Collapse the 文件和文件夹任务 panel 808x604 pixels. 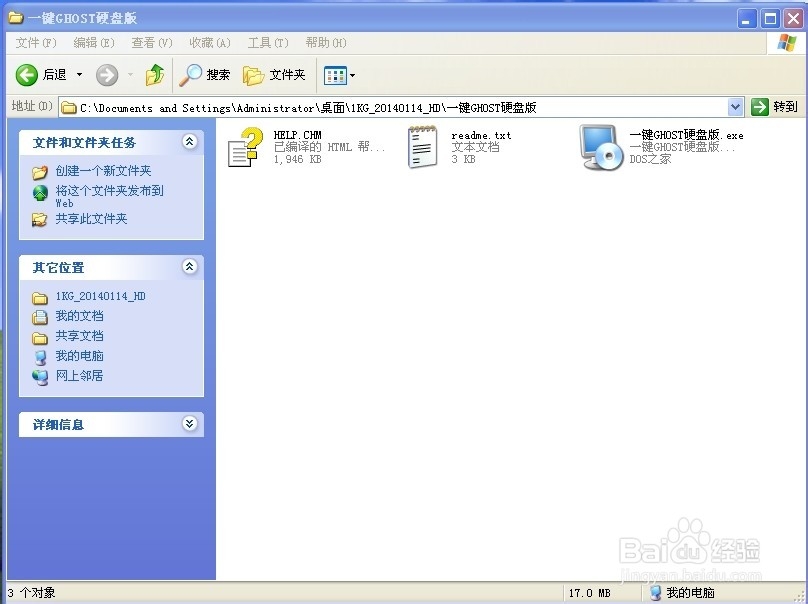pos(190,141)
